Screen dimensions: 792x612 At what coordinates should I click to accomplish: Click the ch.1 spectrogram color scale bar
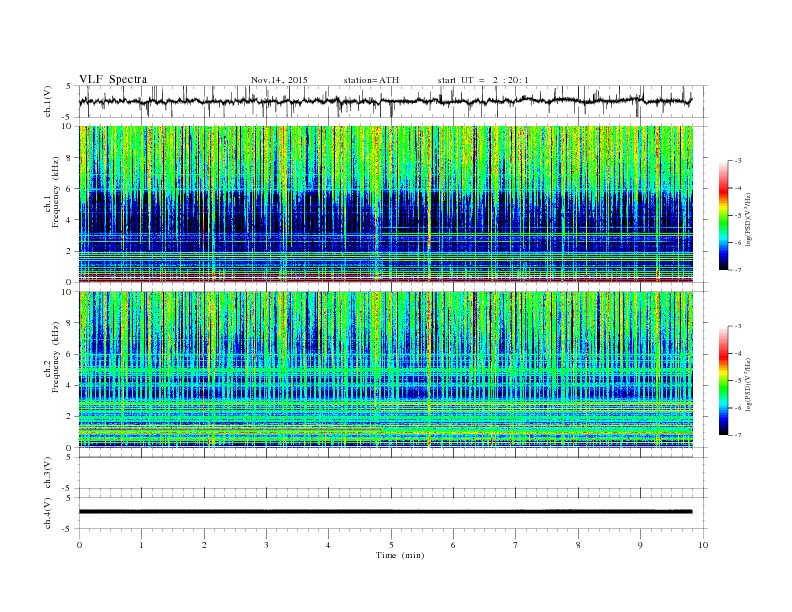click(x=723, y=215)
